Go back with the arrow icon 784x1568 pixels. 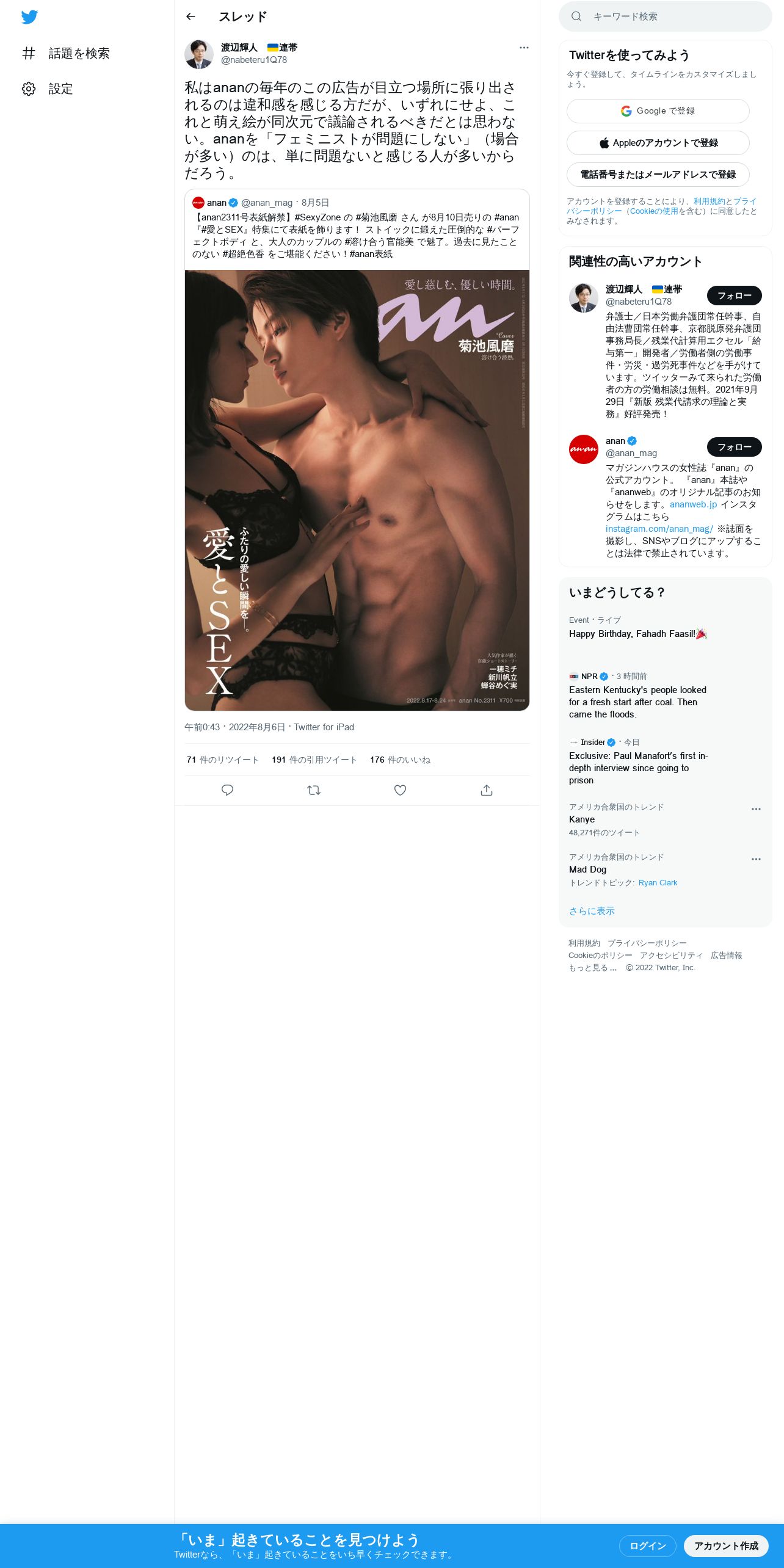coord(191,16)
